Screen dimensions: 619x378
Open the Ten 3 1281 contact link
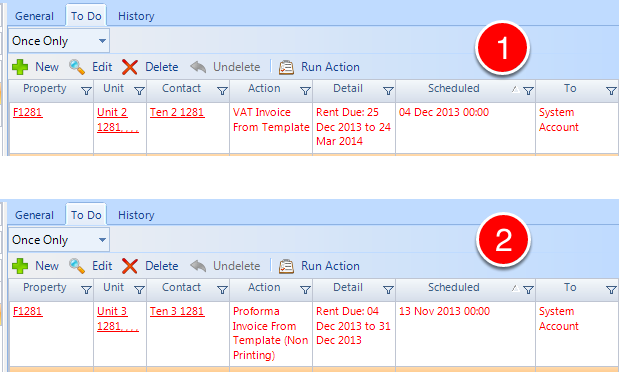click(177, 311)
